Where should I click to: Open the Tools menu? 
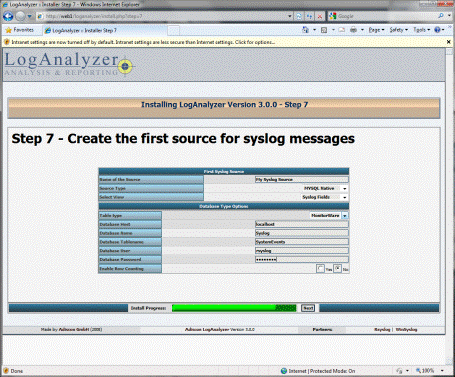(421, 30)
